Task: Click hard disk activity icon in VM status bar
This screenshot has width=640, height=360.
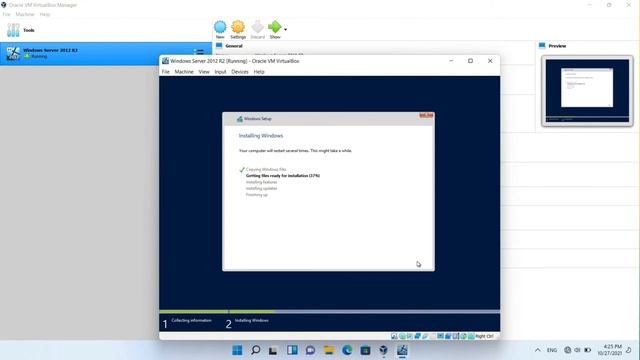Action: tap(394, 336)
